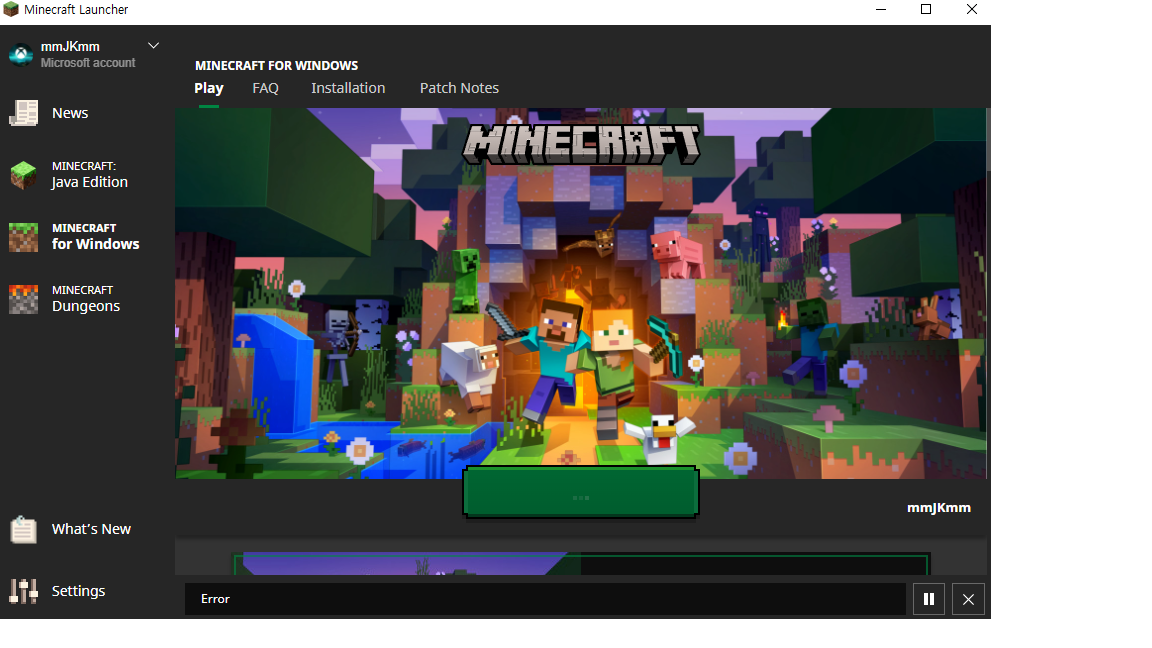
Task: Select Minecraft: Java Edition in sidebar
Action: coord(89,175)
